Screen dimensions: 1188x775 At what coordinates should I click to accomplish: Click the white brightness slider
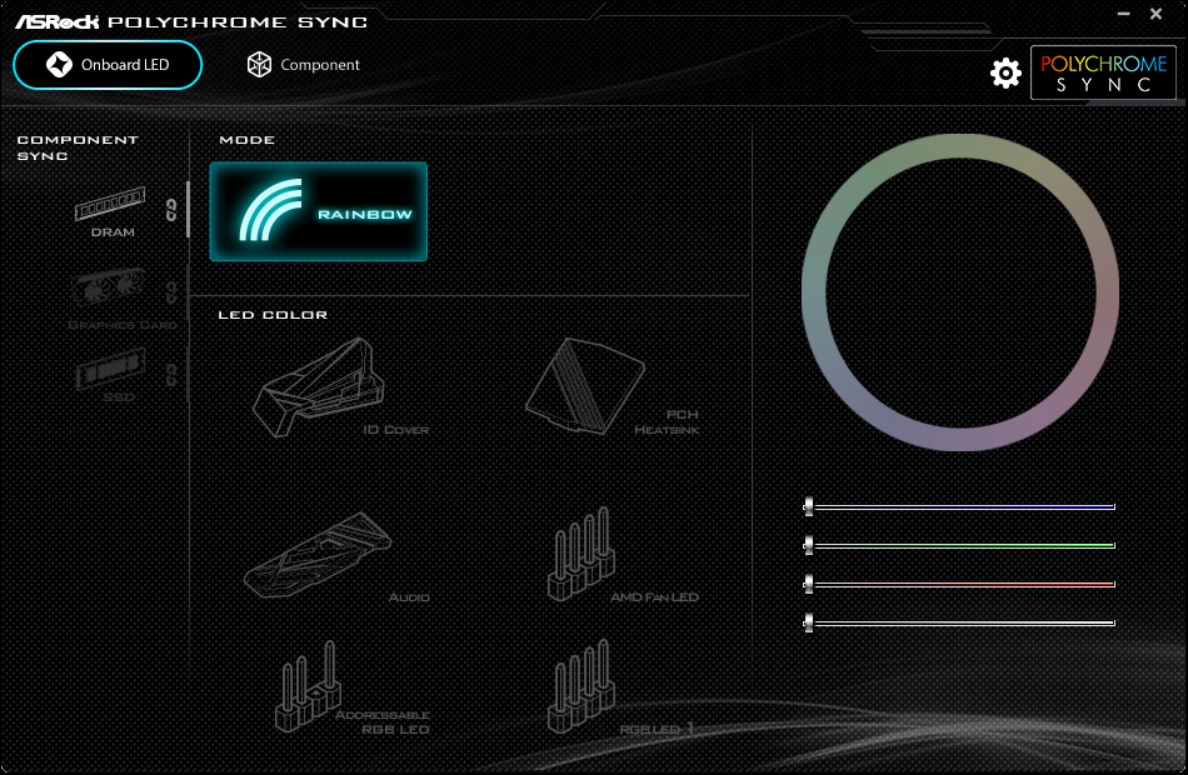coord(959,623)
